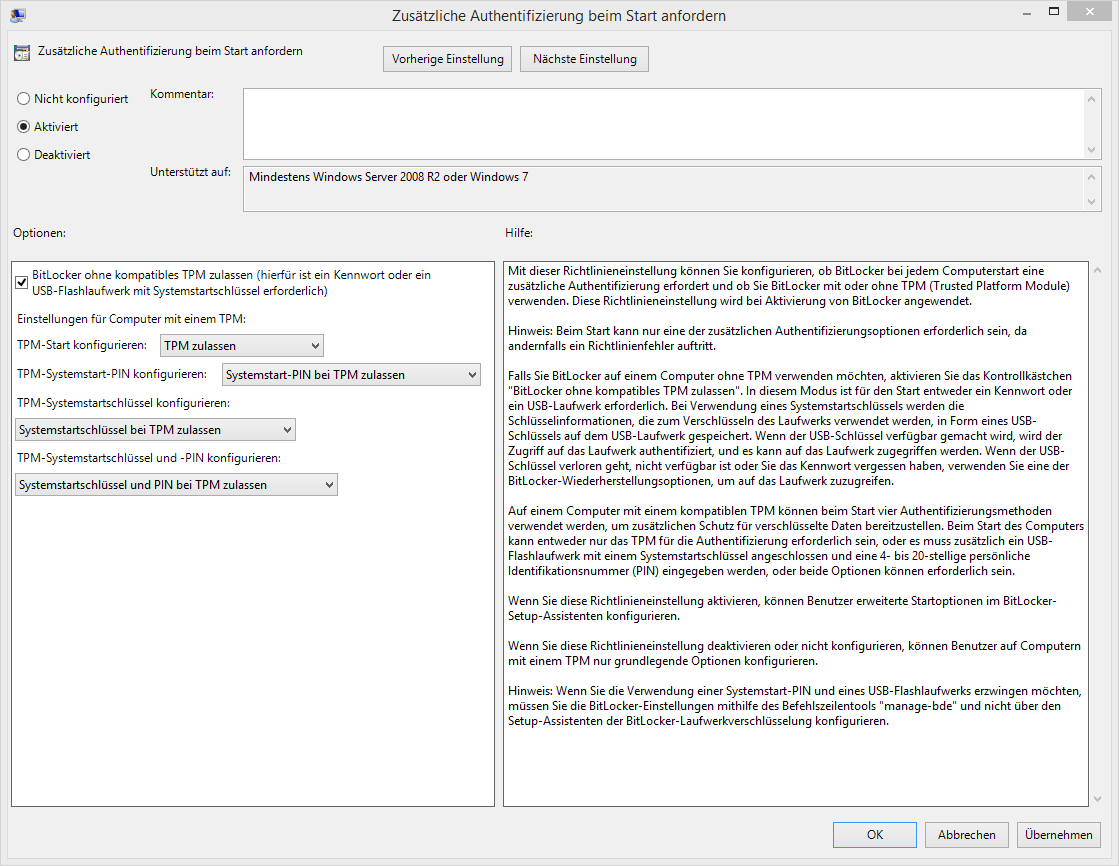1119x866 pixels.
Task: Click the policy setting icon beside the heading
Action: [21, 52]
